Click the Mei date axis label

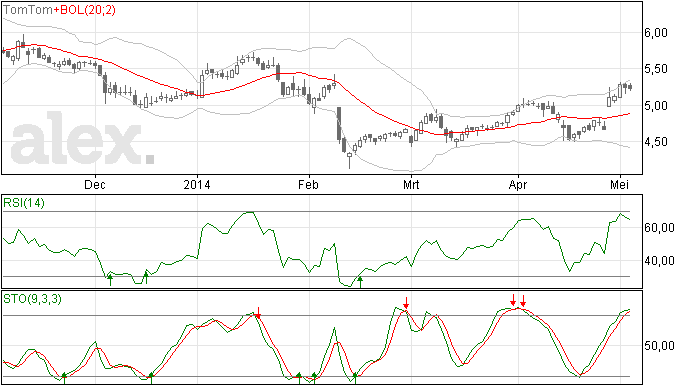point(619,184)
